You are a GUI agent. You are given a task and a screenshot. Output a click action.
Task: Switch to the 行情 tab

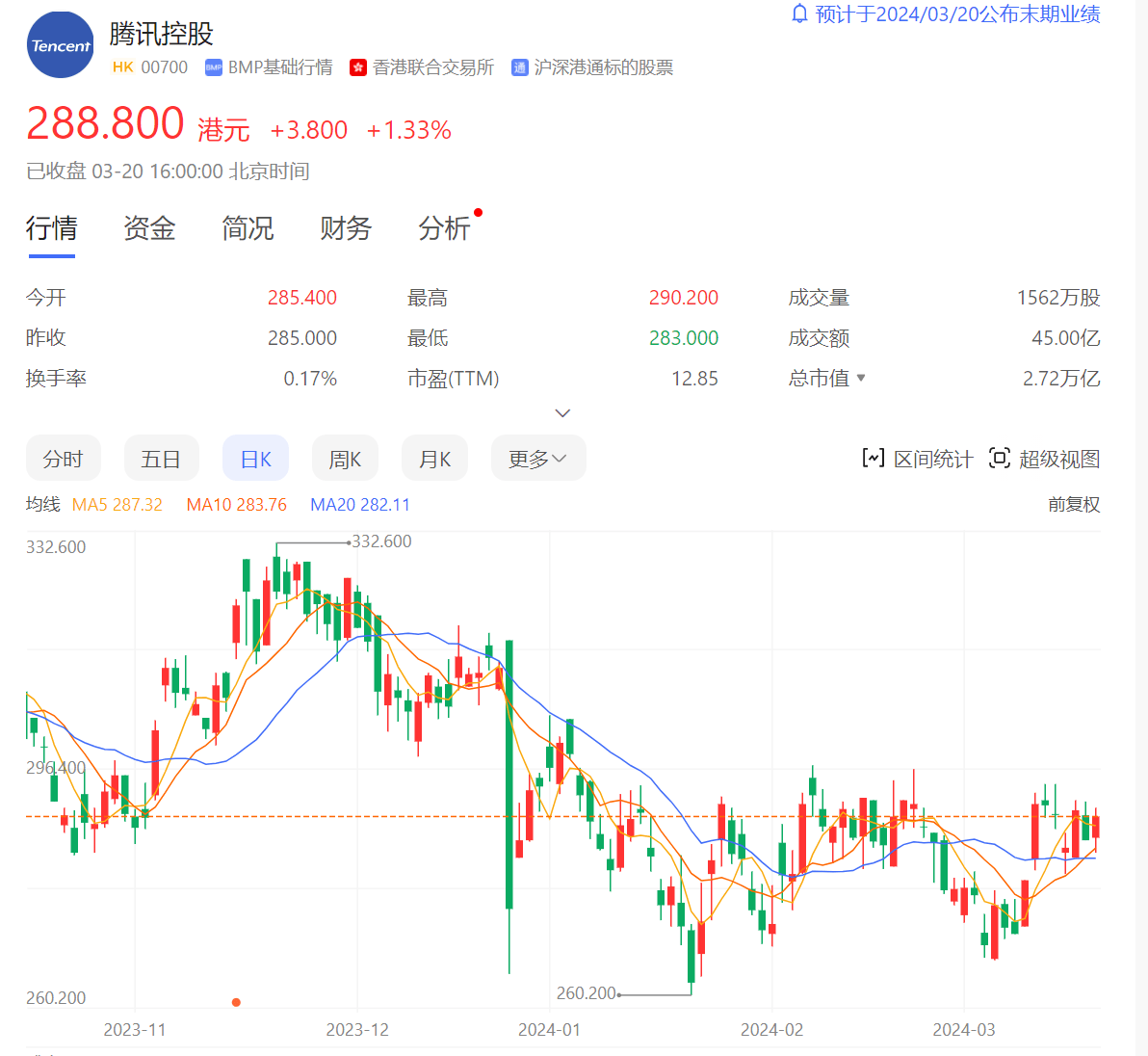[x=51, y=228]
